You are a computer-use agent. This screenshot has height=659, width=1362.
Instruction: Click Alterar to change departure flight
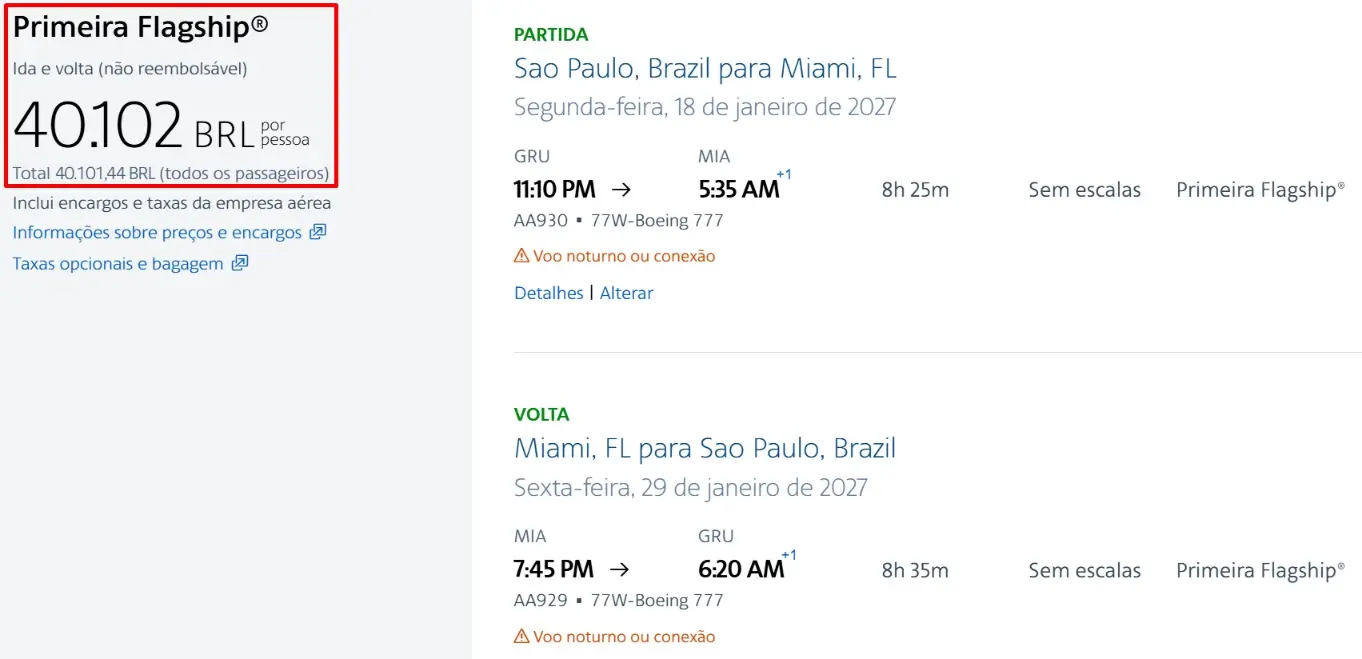point(627,293)
